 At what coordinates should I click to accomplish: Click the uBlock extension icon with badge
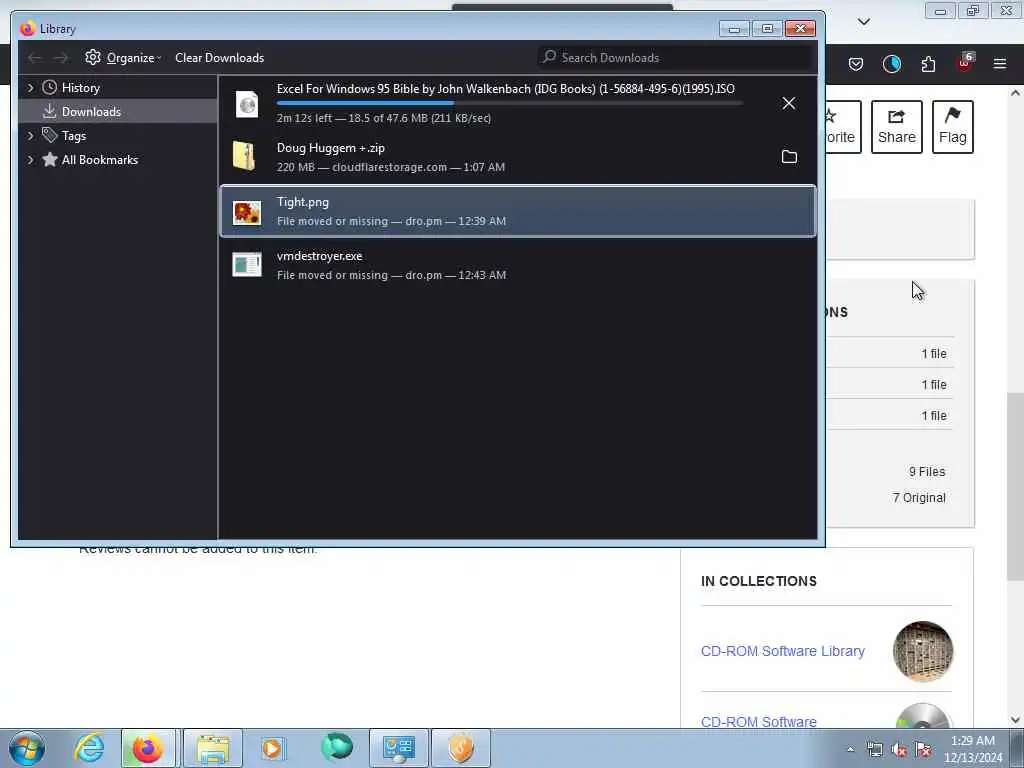(965, 63)
